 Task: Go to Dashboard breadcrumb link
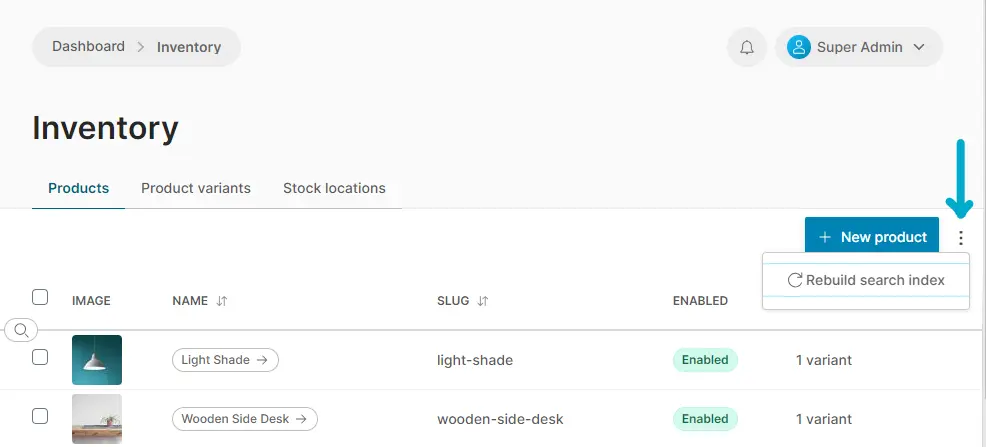[x=88, y=46]
